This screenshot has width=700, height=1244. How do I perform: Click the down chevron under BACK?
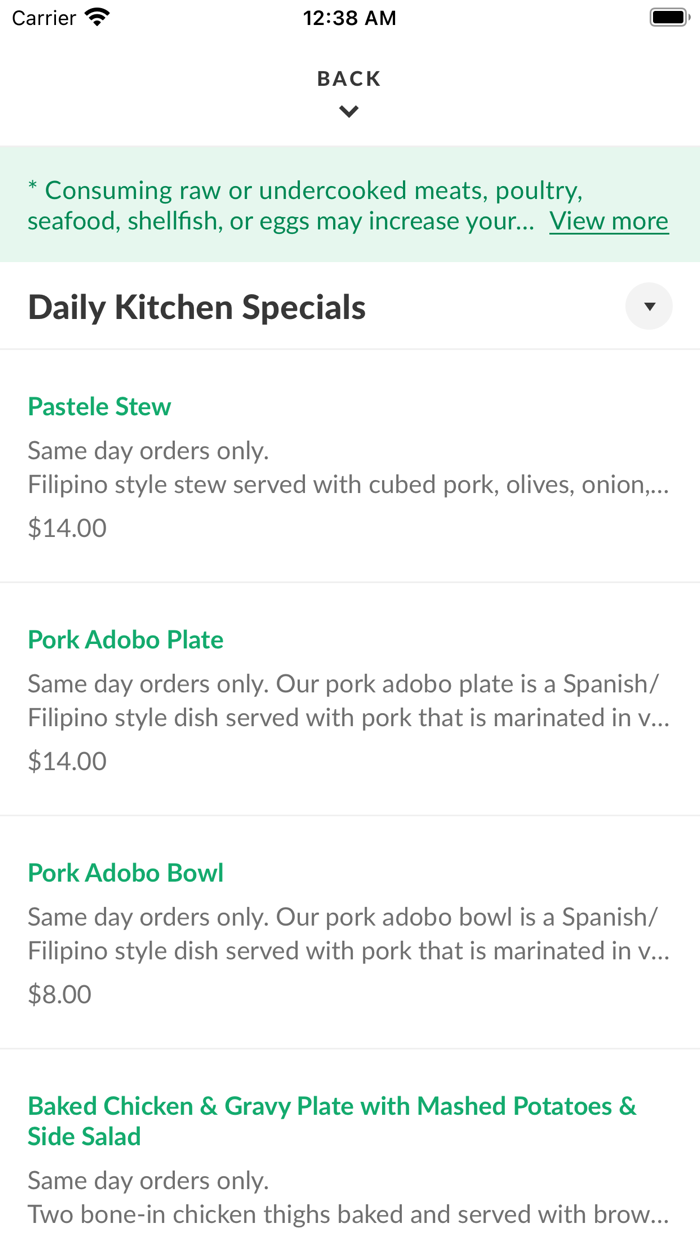coord(349,112)
